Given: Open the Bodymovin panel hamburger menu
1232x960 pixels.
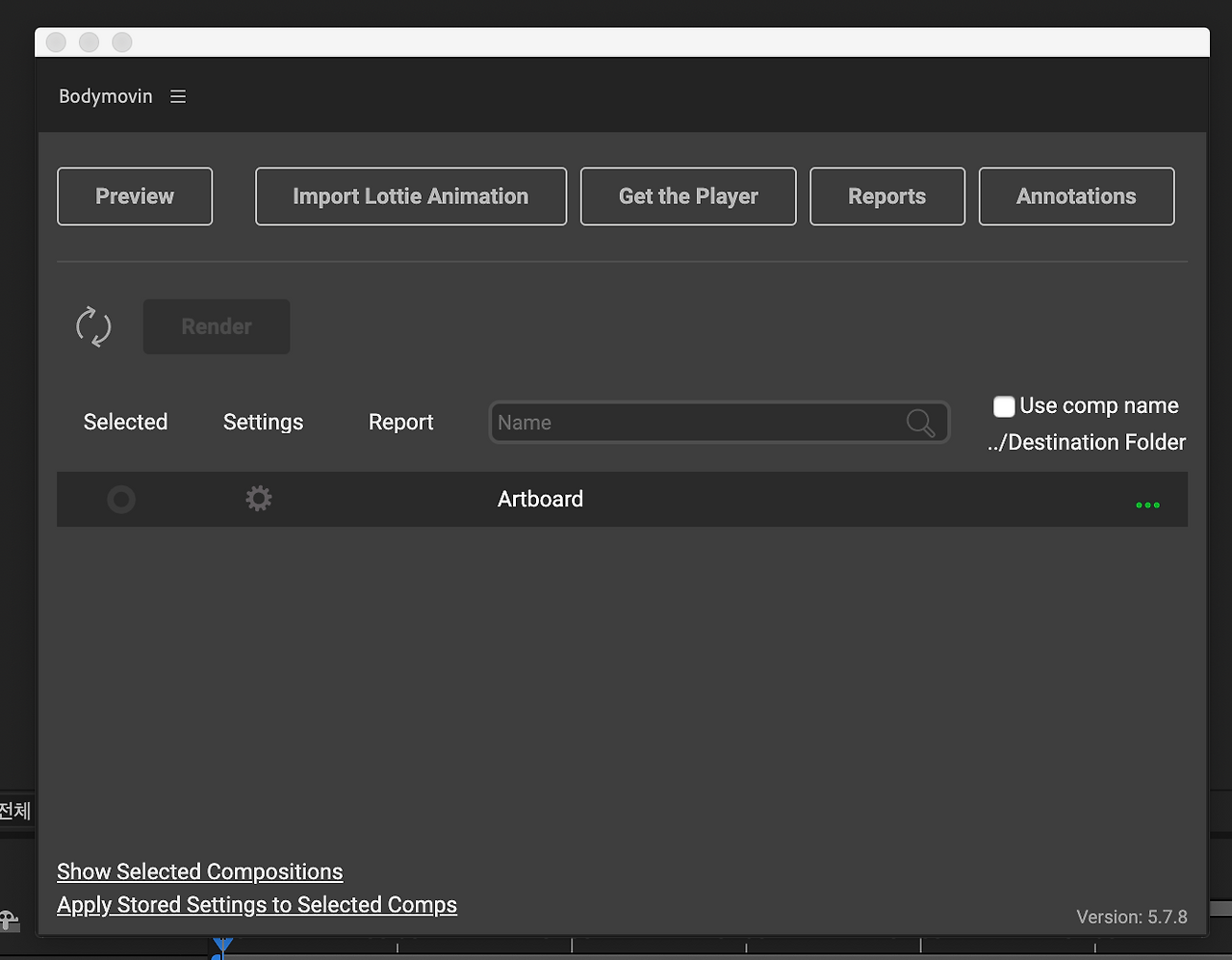Looking at the screenshot, I should coord(178,96).
